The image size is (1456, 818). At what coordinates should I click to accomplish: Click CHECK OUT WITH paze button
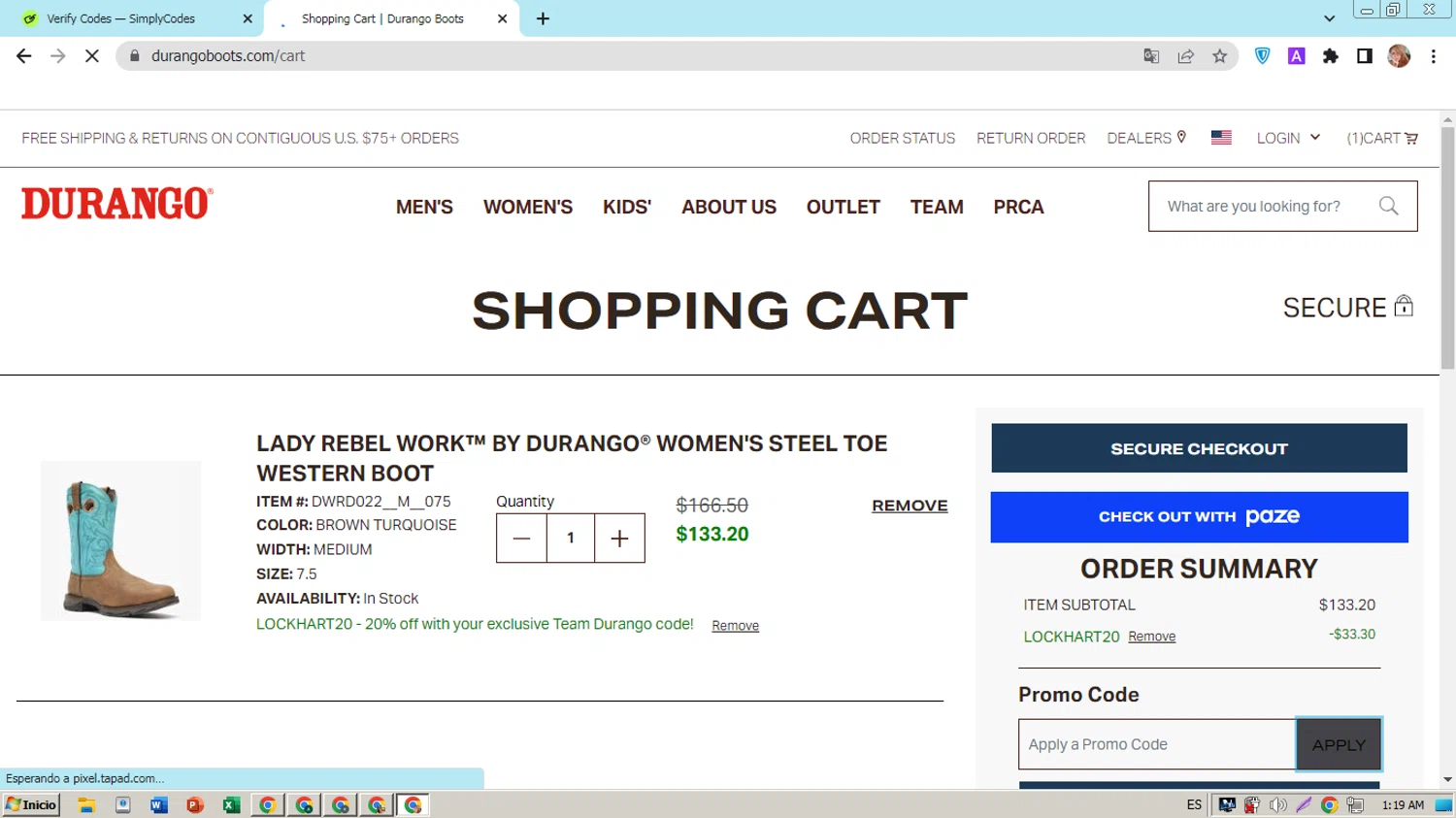pos(1199,517)
